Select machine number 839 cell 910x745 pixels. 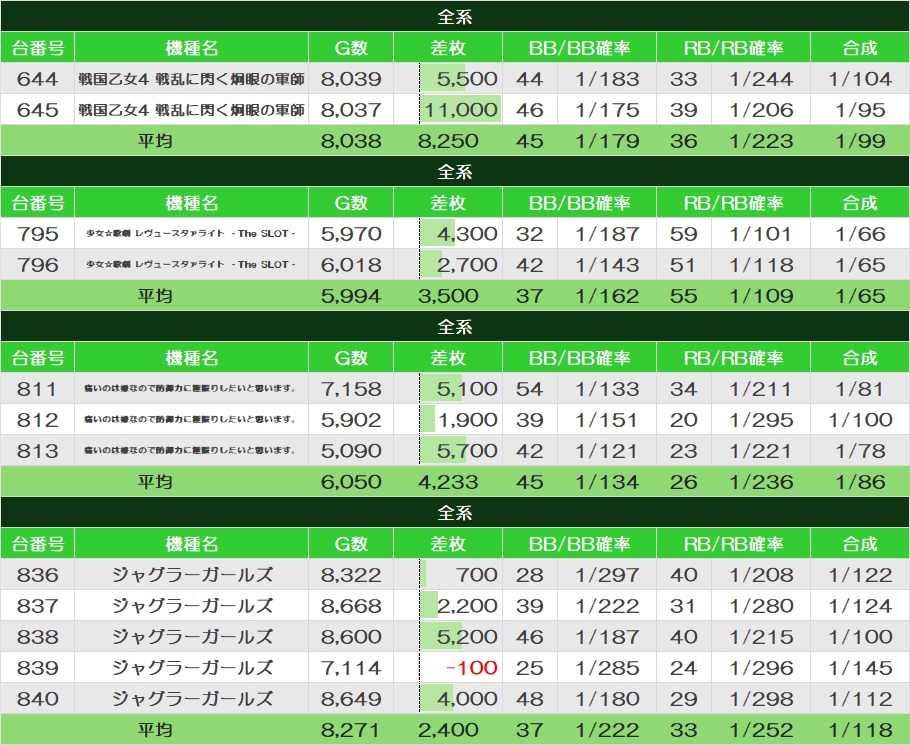[38, 668]
